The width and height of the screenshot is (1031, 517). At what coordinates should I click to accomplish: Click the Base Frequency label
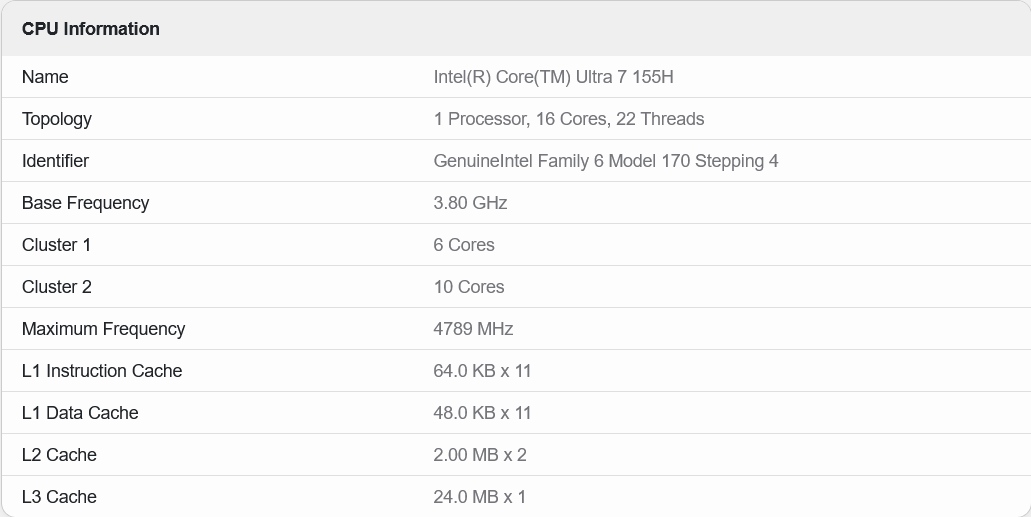tap(85, 203)
